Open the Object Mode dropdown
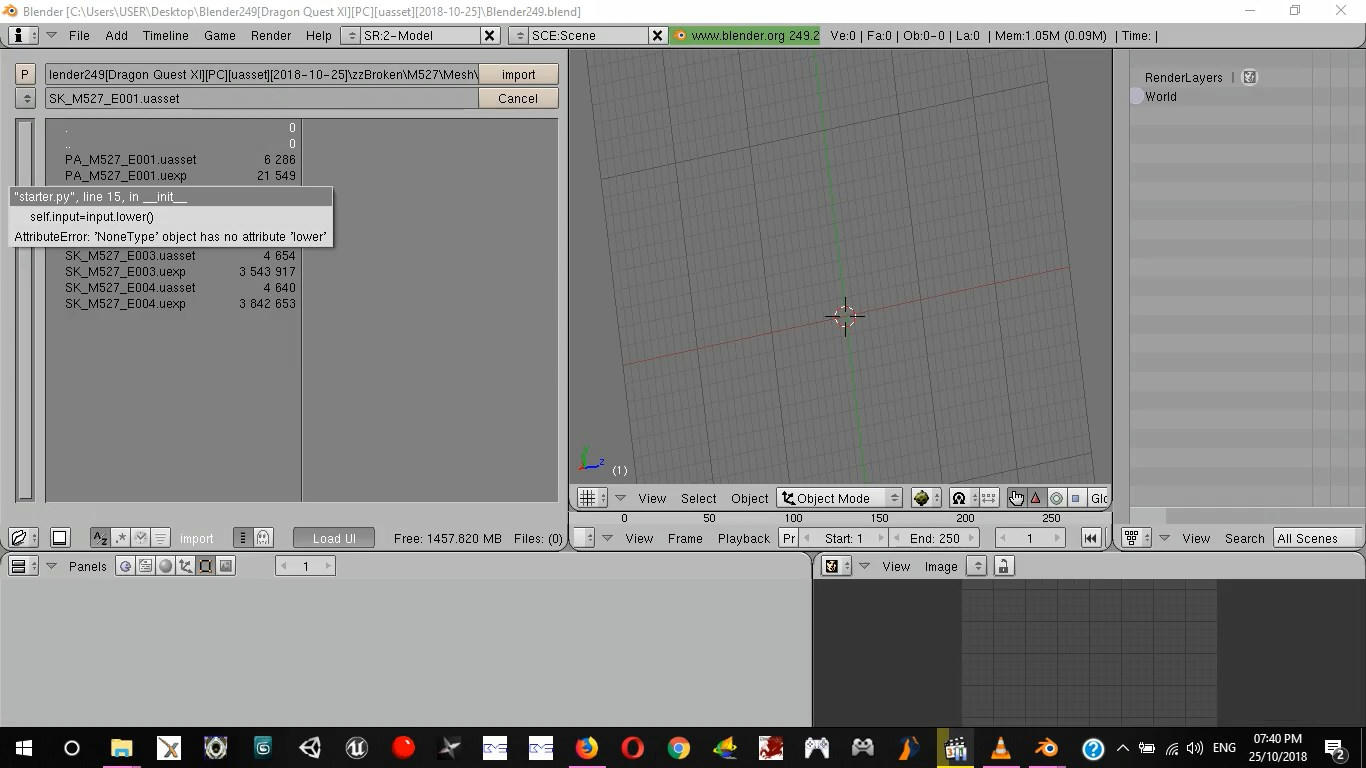1366x768 pixels. [840, 498]
